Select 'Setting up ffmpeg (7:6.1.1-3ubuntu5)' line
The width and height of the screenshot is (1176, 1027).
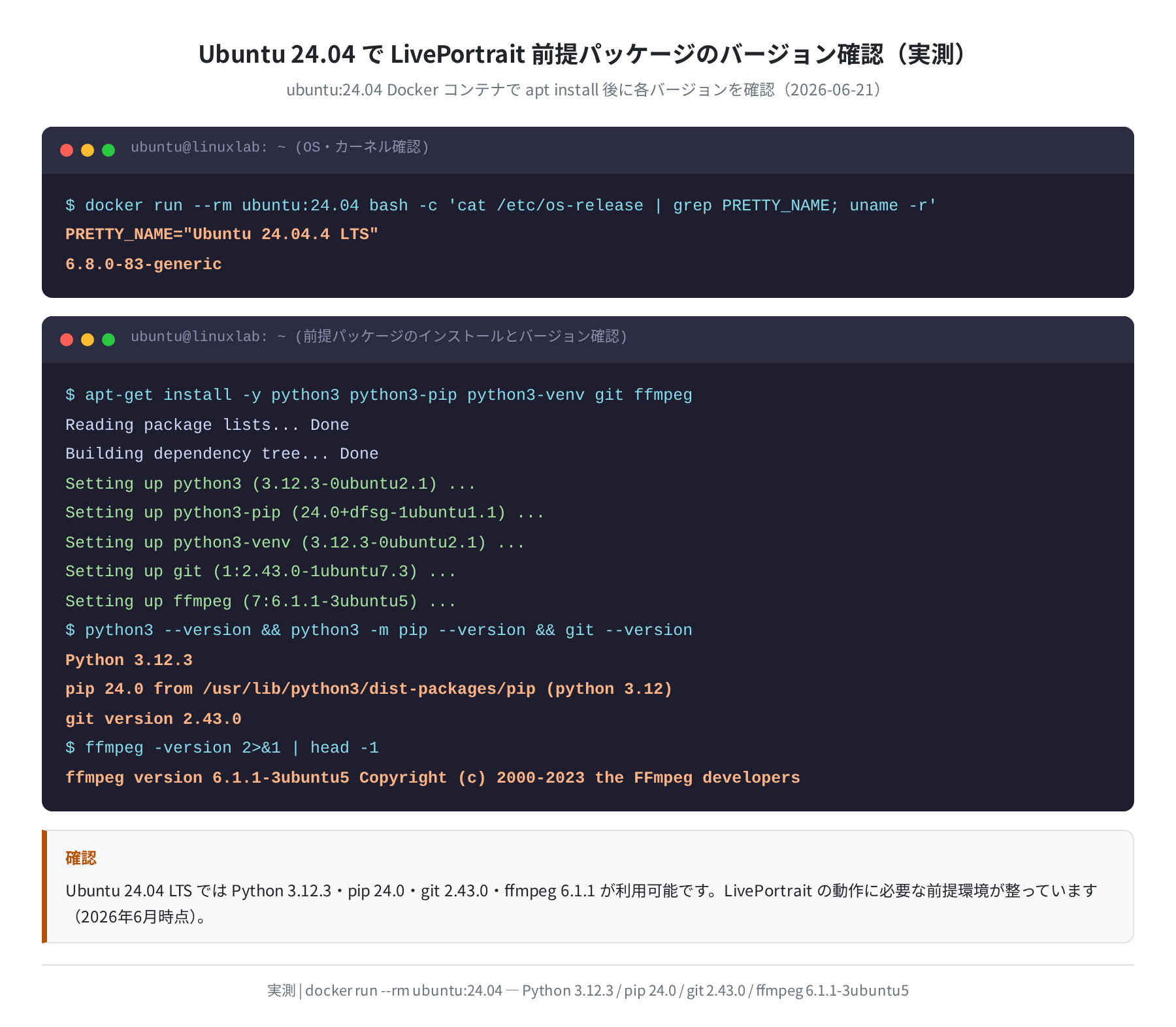coord(261,601)
